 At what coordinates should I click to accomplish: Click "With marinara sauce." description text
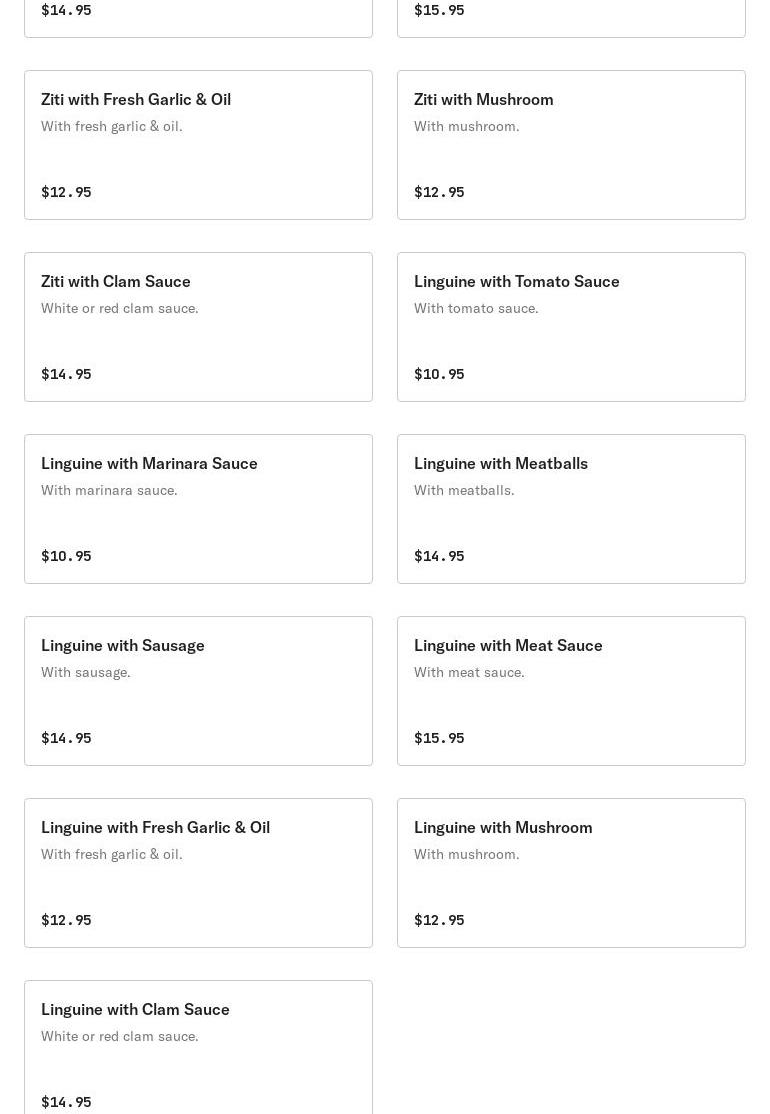pos(109,490)
